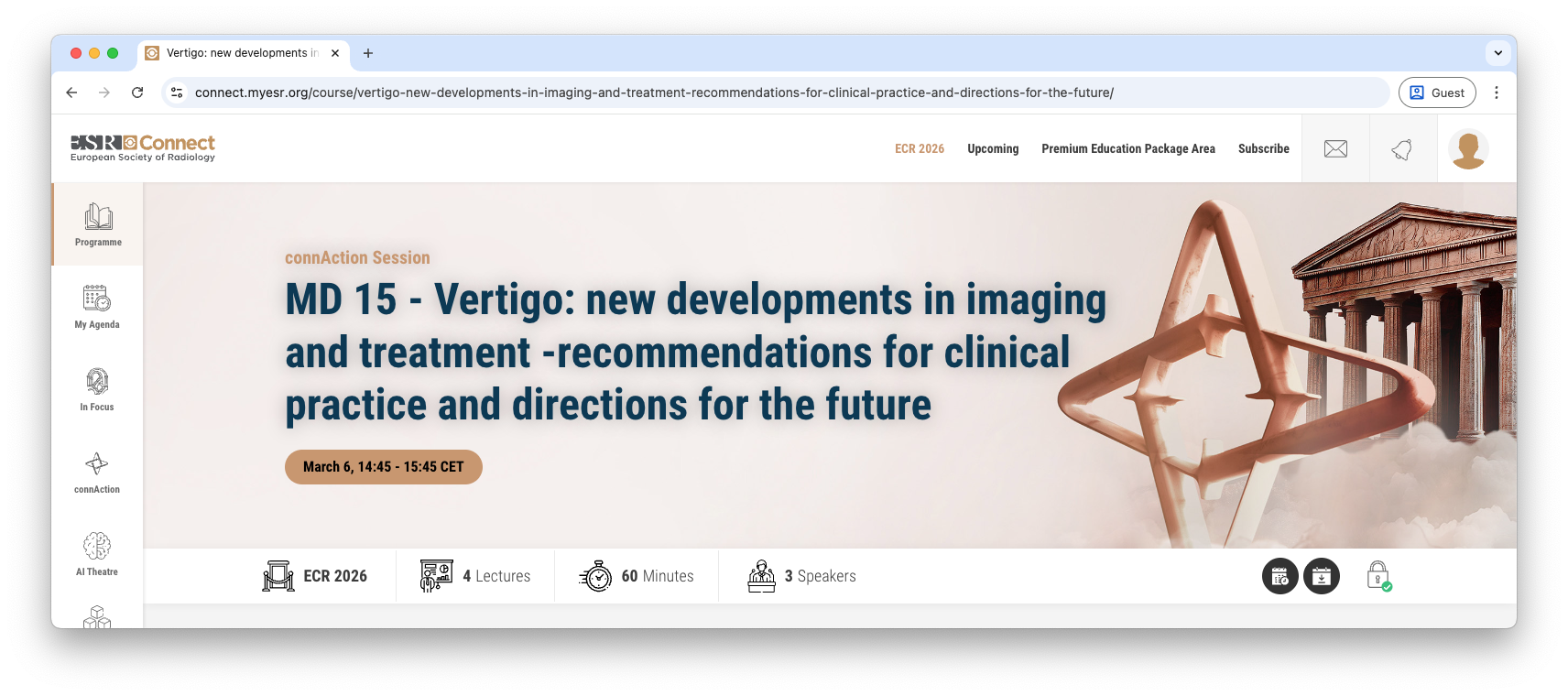Go to In Focus section
1568x696 pixels.
click(97, 389)
